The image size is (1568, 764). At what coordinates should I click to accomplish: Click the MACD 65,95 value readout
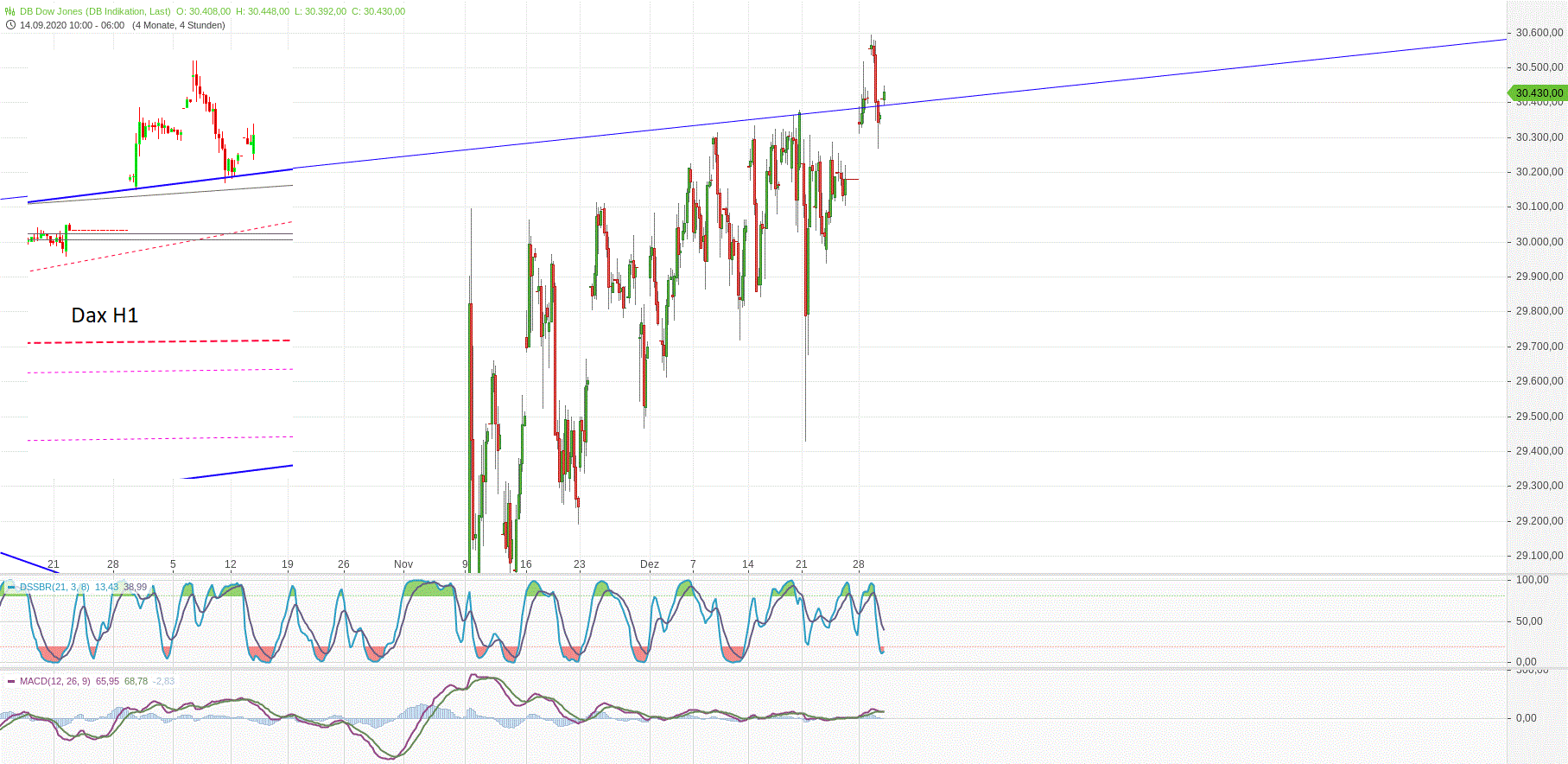click(107, 681)
